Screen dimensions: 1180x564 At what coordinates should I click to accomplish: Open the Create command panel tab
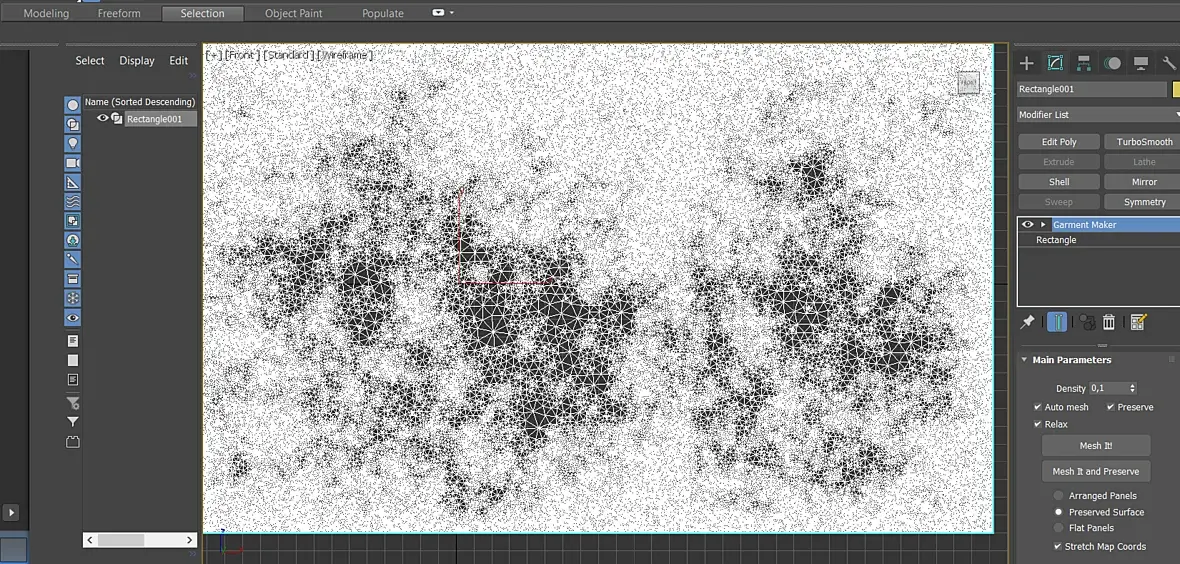pyautogui.click(x=1026, y=63)
